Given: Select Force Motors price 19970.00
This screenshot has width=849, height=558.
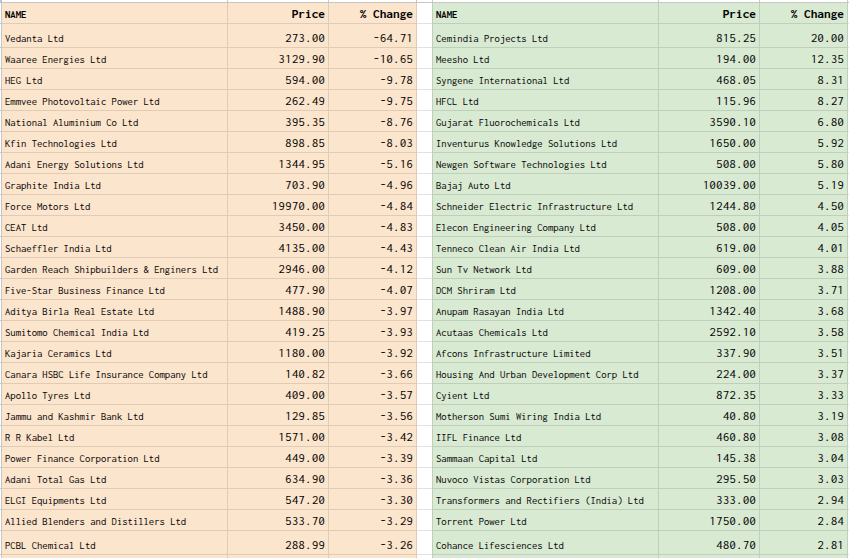Looking at the screenshot, I should [278, 206].
